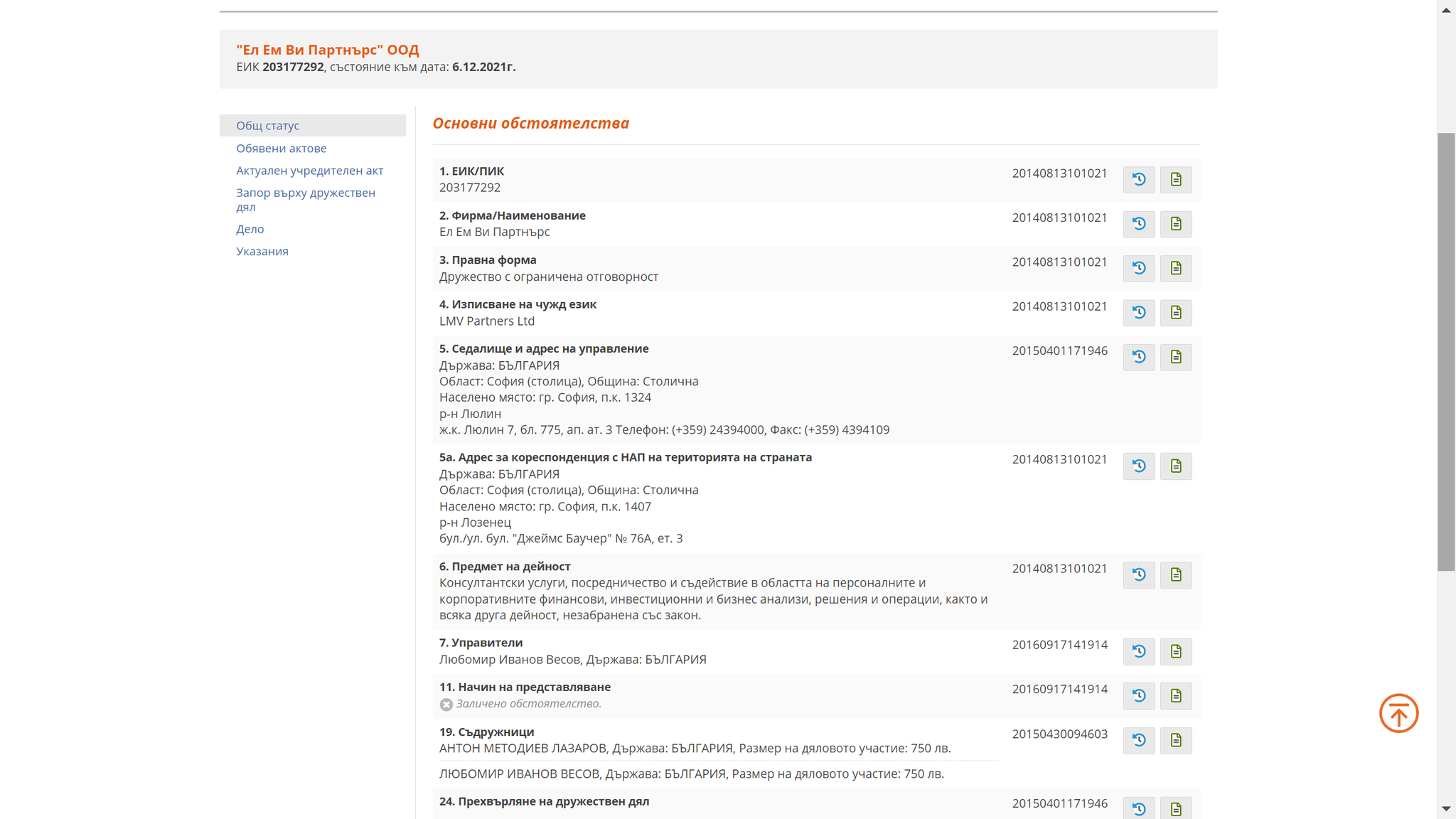The width and height of the screenshot is (1456, 819).
Task: Open Запор върху дружествен дял link
Action: tap(306, 200)
